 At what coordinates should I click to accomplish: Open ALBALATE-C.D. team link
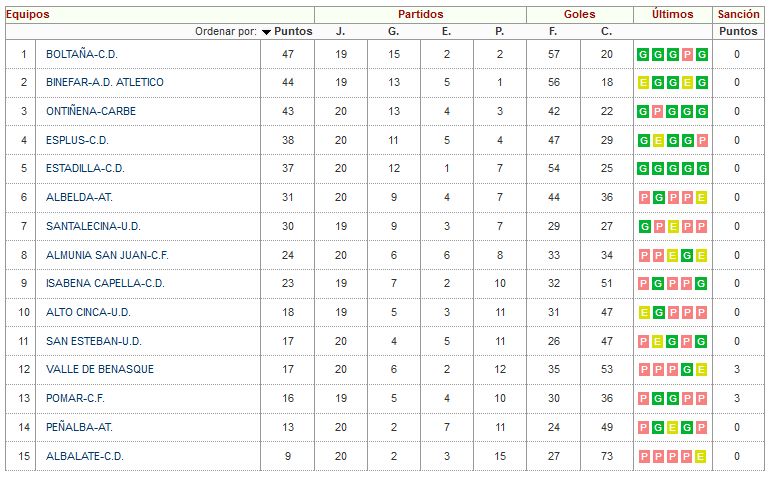tap(84, 456)
